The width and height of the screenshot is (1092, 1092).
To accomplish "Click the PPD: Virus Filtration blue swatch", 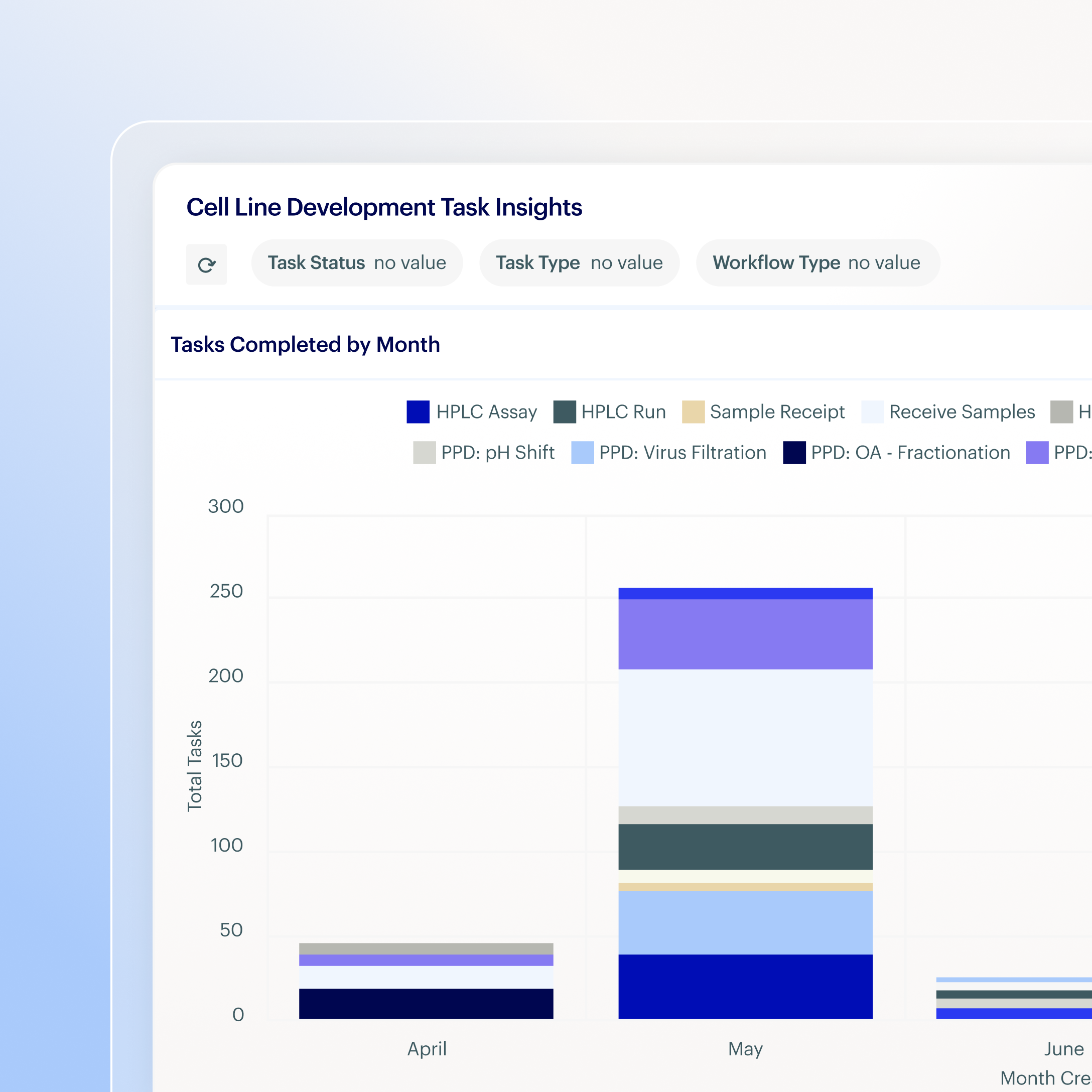I will [584, 452].
